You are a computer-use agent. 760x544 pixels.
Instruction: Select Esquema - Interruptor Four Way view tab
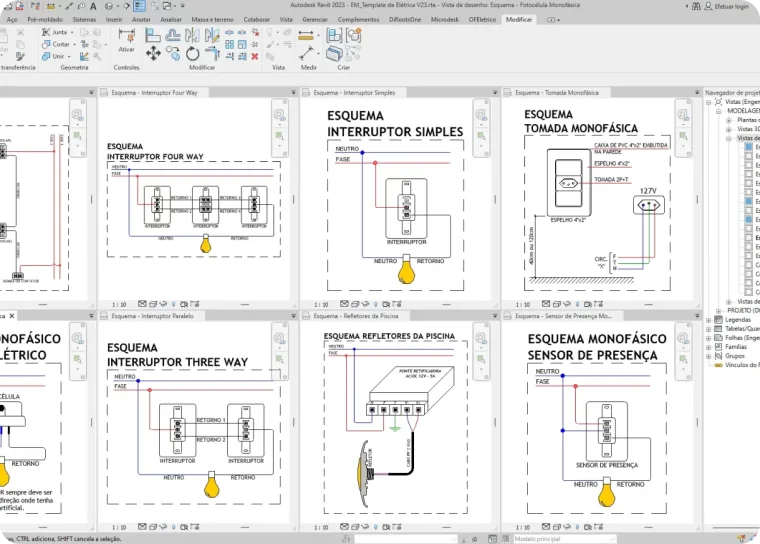tap(154, 93)
